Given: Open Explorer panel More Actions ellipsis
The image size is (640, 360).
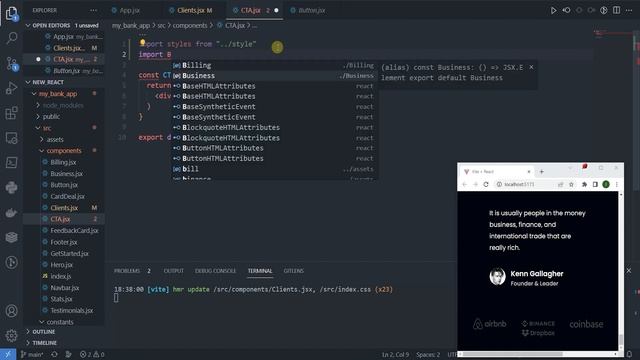Looking at the screenshot, I should (x=93, y=10).
